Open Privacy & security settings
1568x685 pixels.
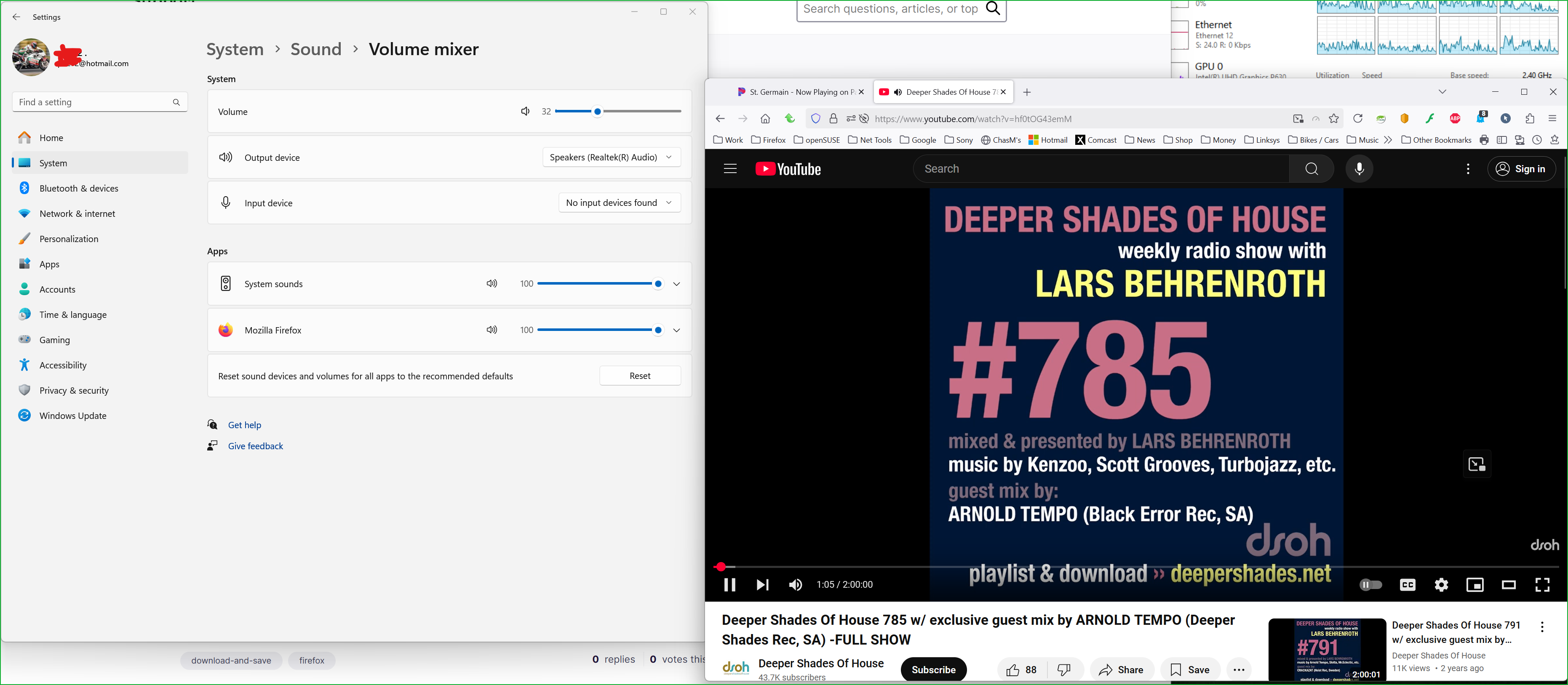tap(100, 390)
